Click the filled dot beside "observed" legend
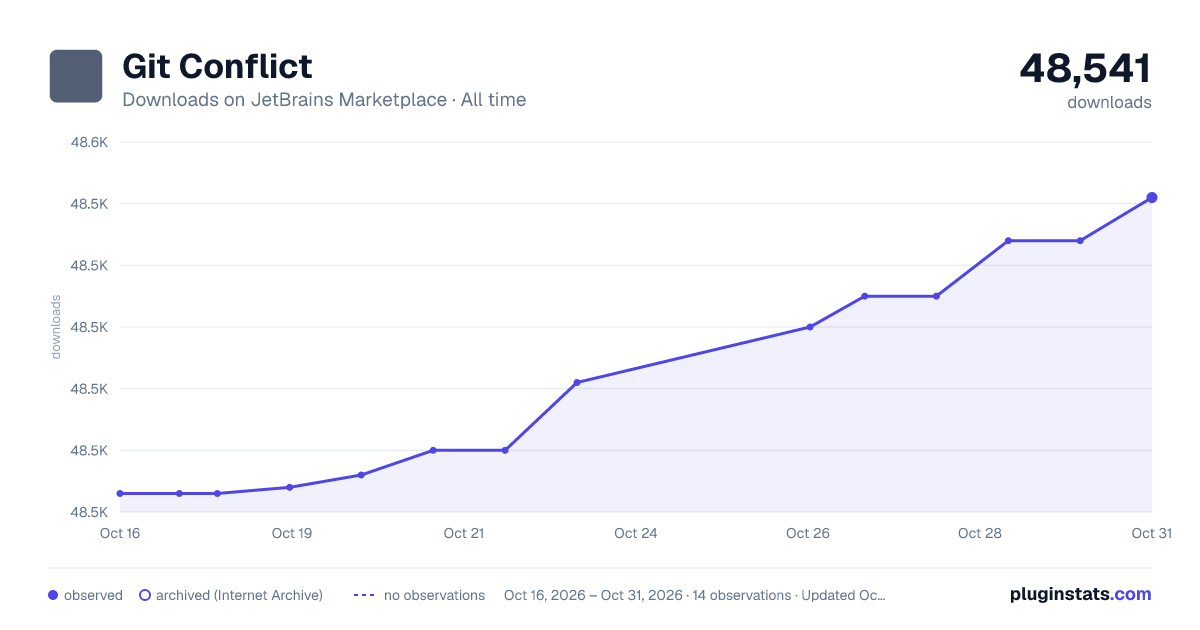 [x=53, y=595]
